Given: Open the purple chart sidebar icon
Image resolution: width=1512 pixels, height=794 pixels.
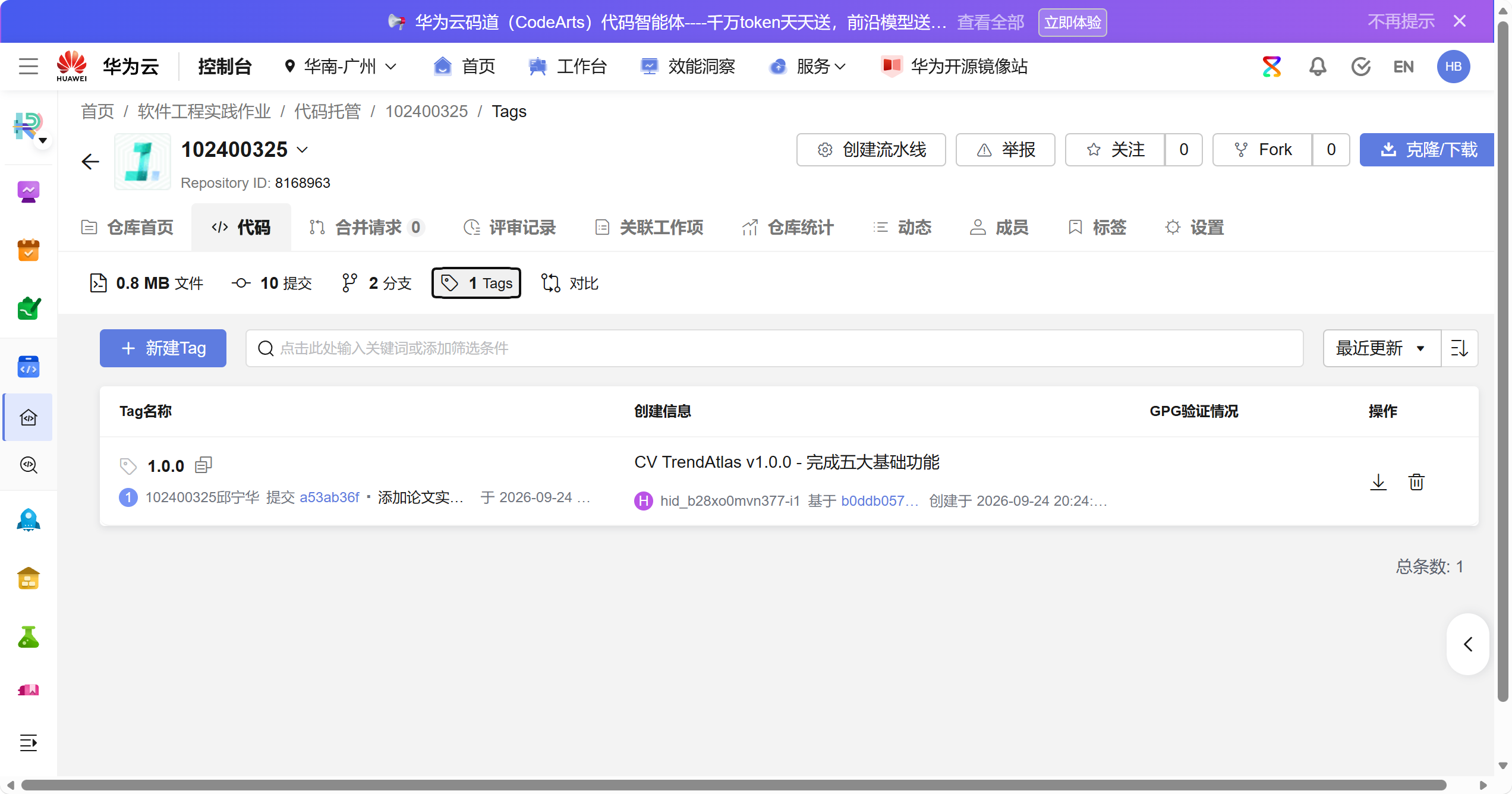Looking at the screenshot, I should 29,192.
